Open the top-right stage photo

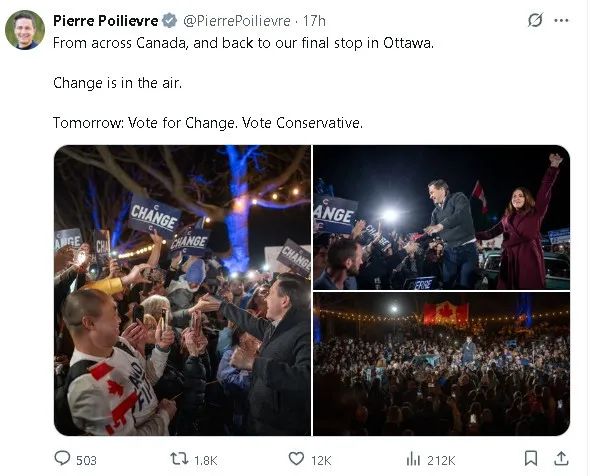[x=442, y=217]
